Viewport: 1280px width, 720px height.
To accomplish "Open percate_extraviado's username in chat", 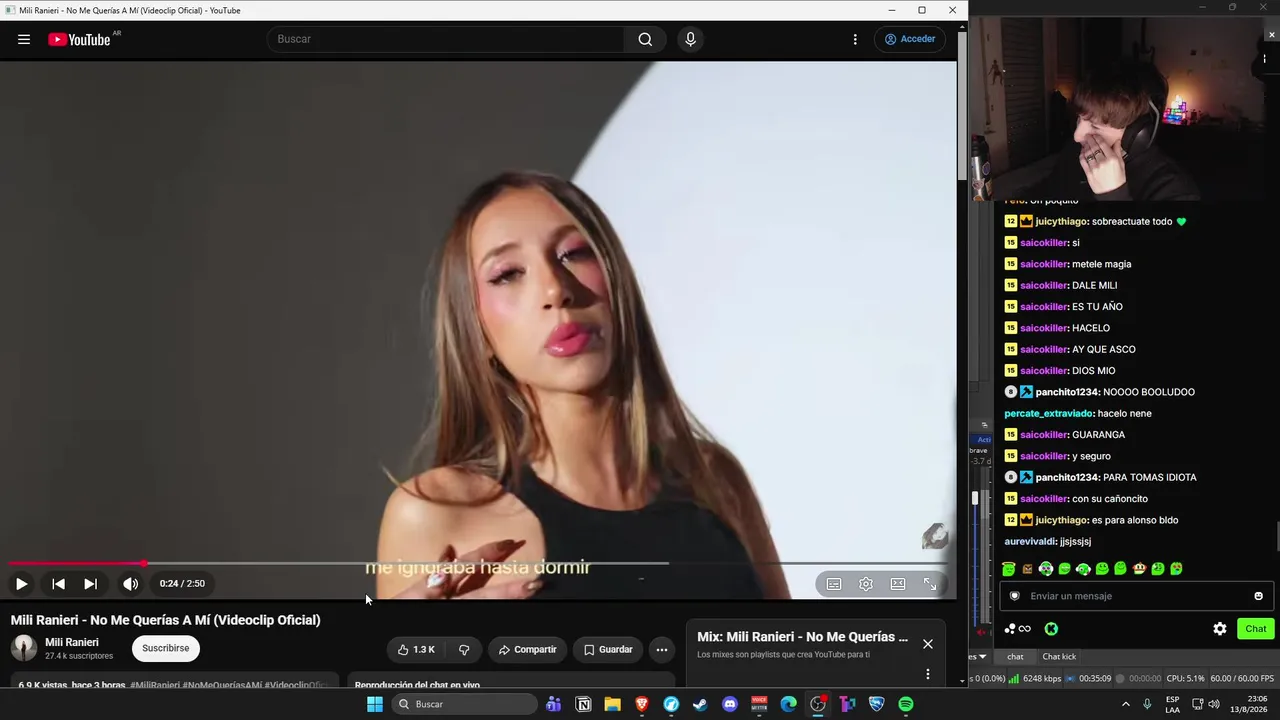I will [x=1049, y=413].
